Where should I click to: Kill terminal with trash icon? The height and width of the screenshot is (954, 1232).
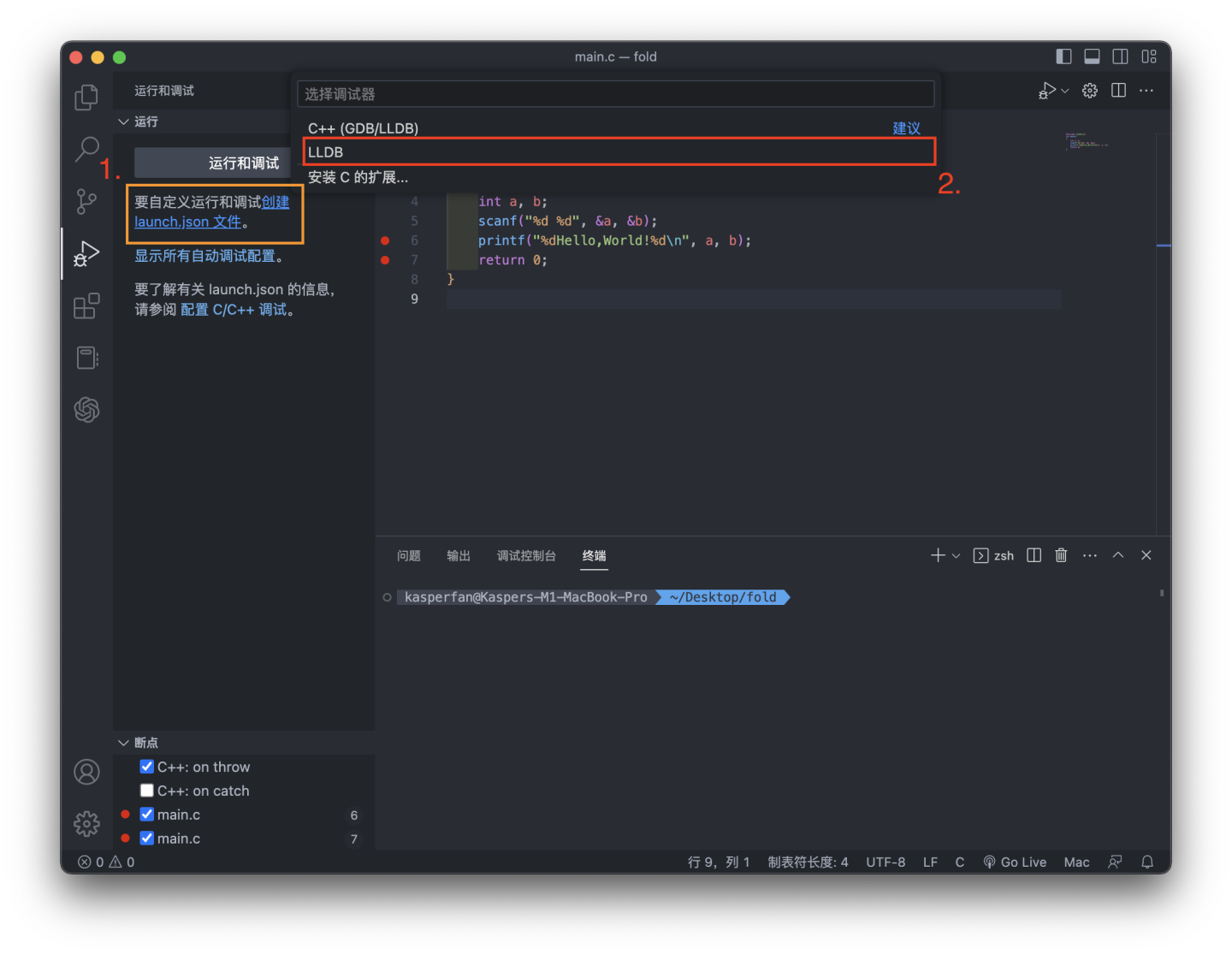(1061, 555)
